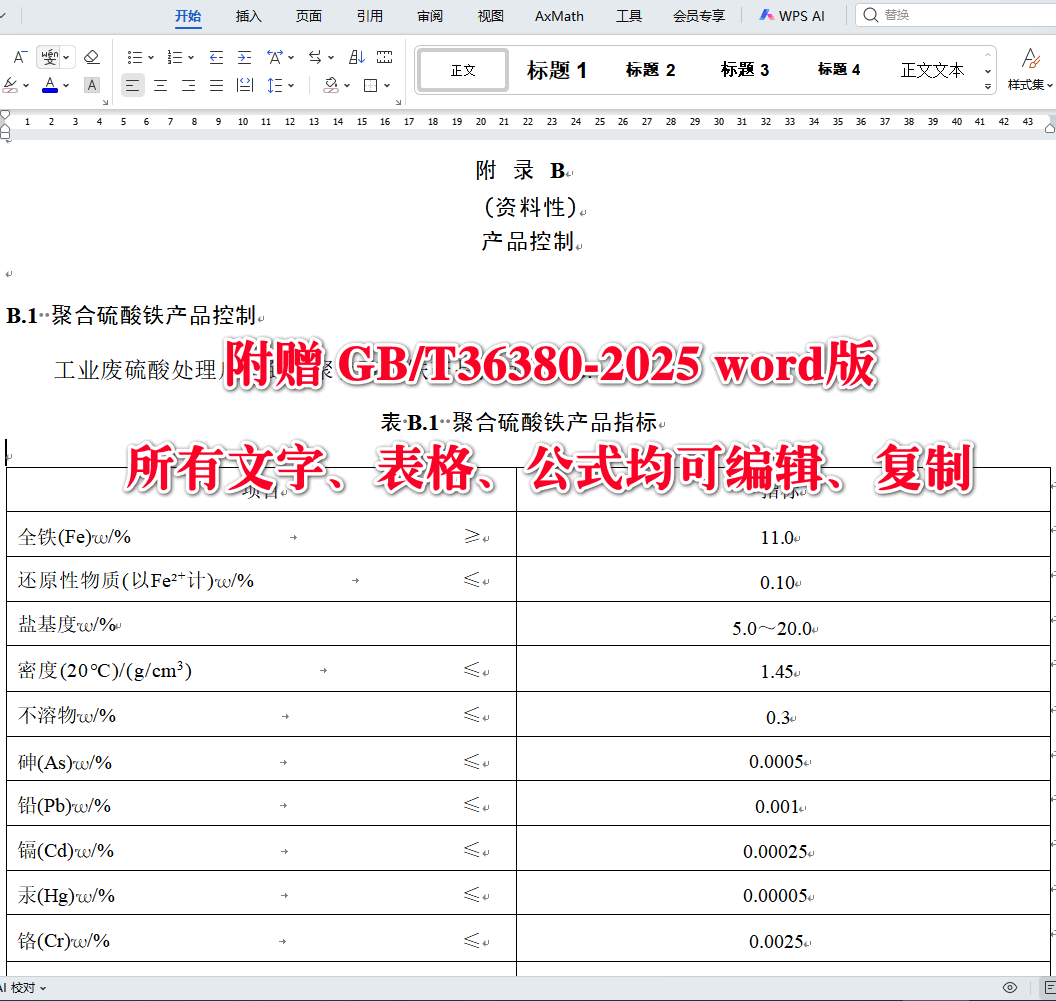Toggle justify text alignment

216,86
